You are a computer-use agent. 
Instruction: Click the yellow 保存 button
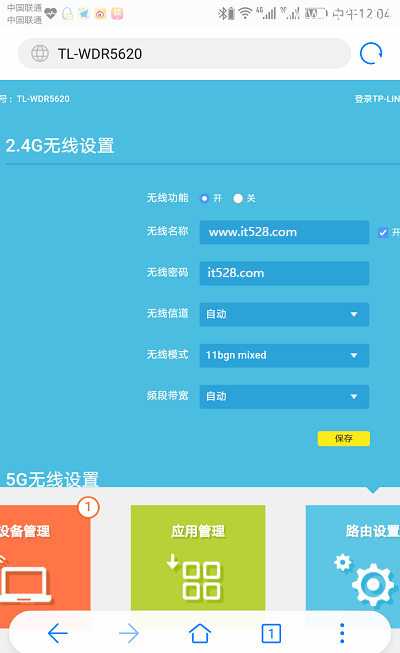(x=344, y=439)
